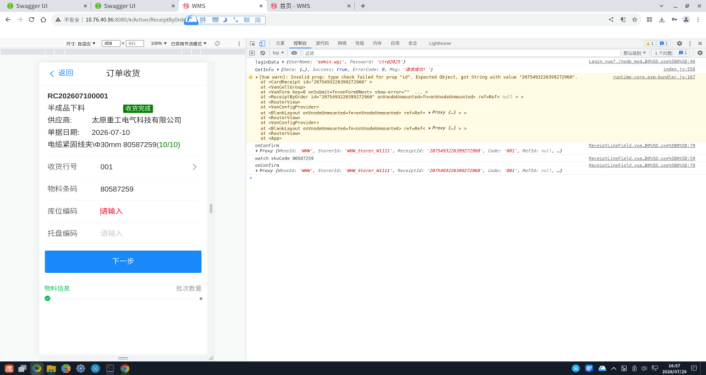Click the taskbar clock
This screenshot has width=706, height=375.
[674, 368]
